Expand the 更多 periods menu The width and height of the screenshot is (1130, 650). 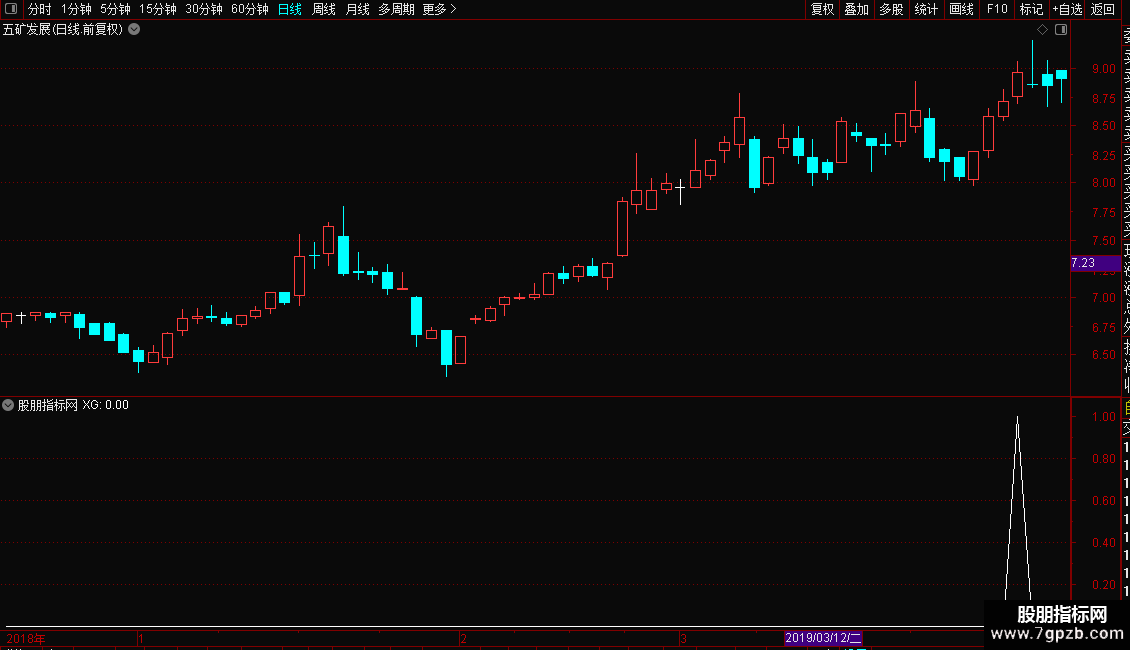[439, 9]
